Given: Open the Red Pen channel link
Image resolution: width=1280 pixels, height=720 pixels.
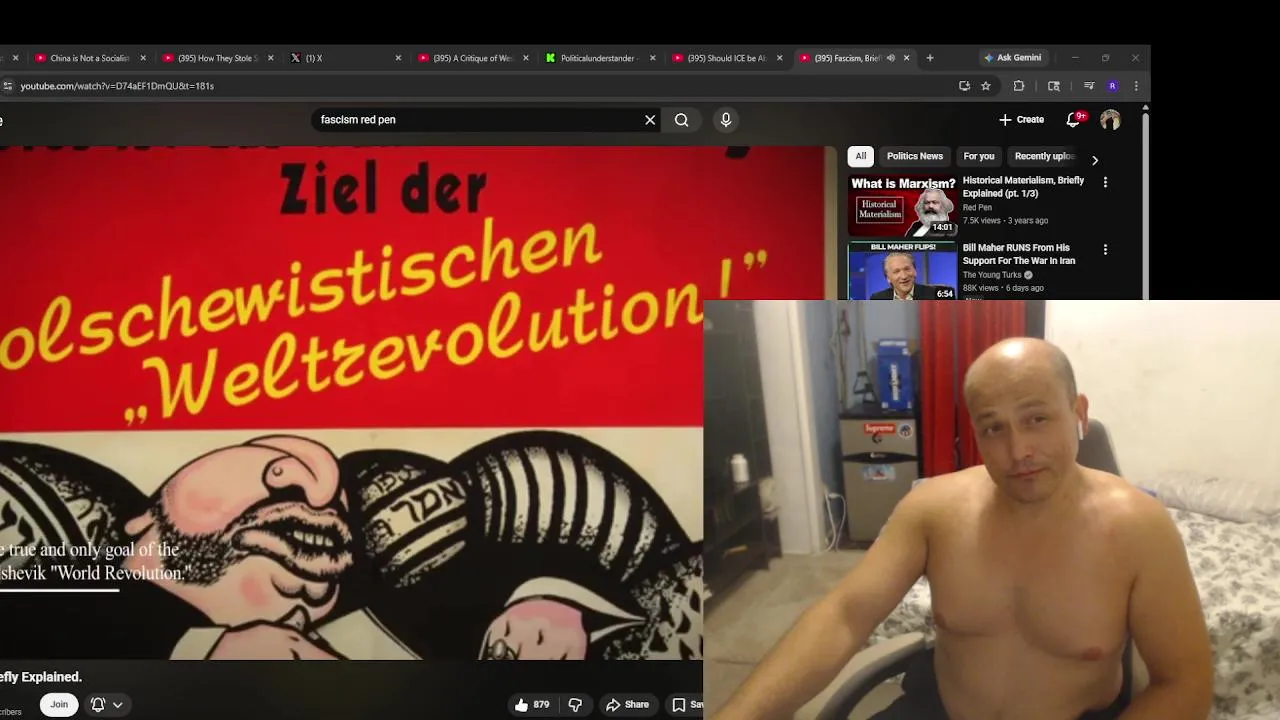Looking at the screenshot, I should pyautogui.click(x=977, y=208).
